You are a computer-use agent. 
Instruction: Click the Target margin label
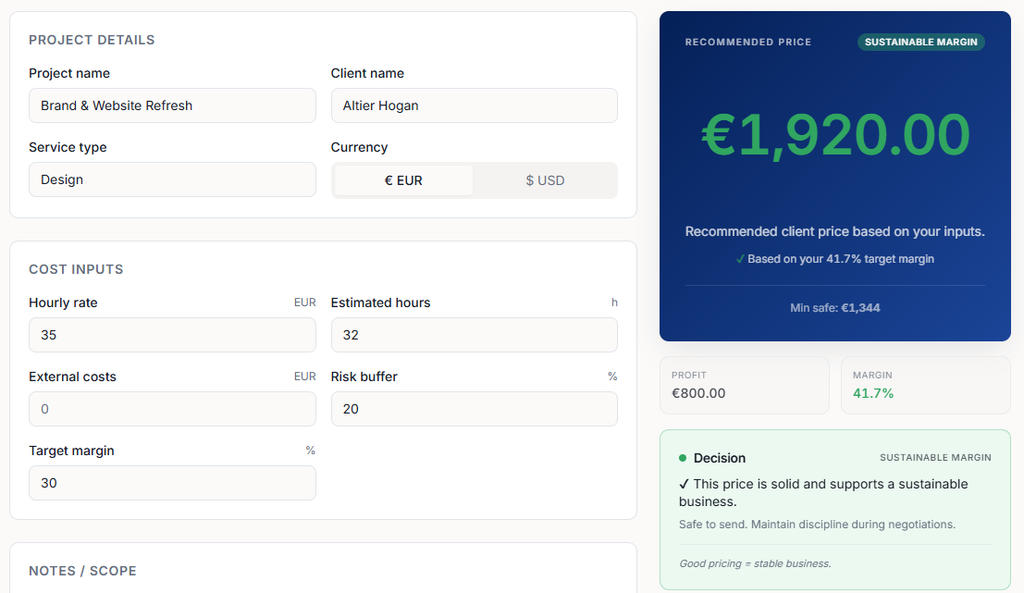tap(71, 451)
